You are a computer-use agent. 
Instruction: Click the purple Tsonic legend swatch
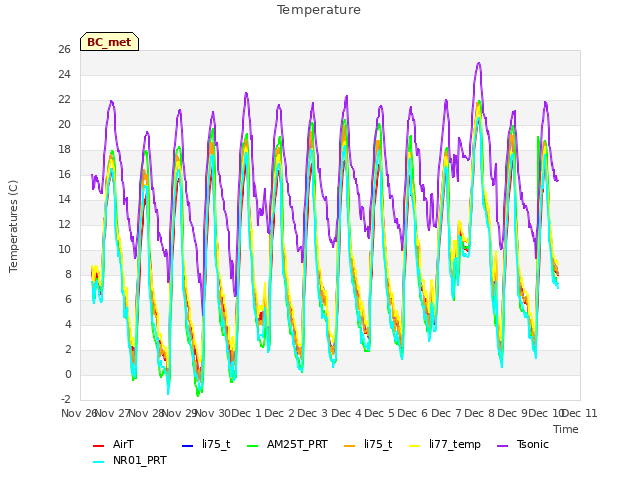[503, 445]
